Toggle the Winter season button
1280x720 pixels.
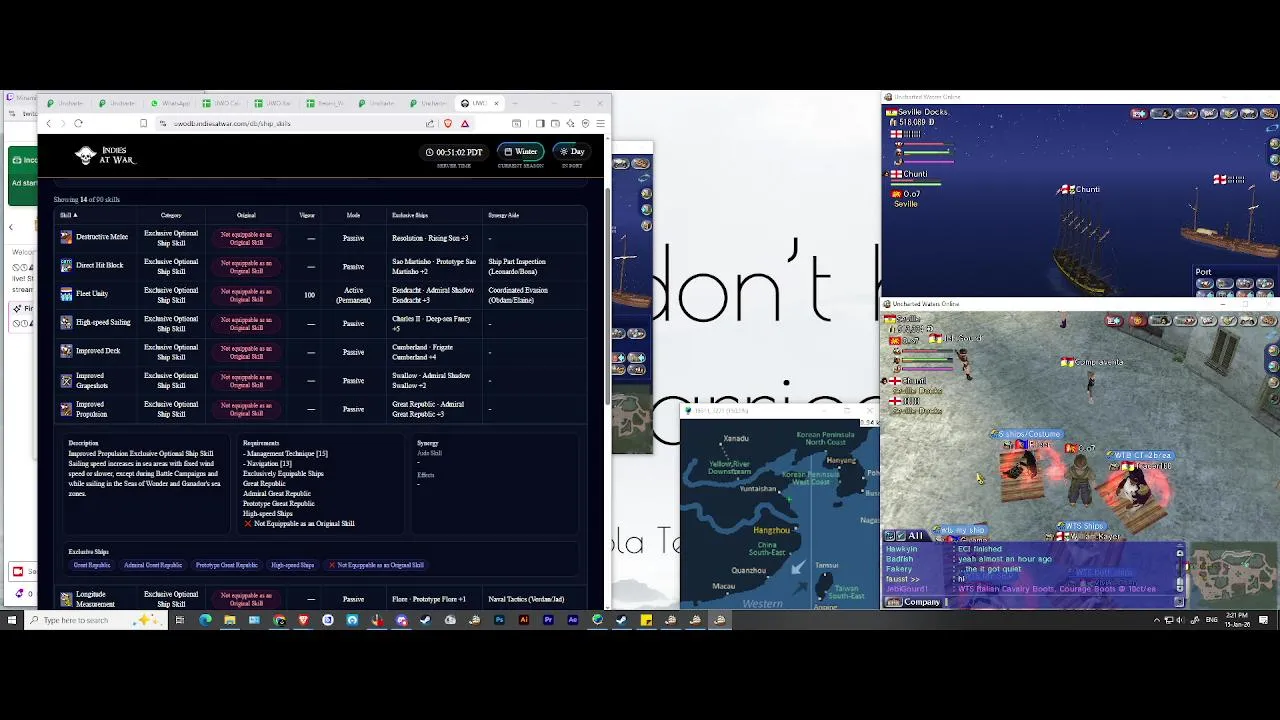point(521,152)
